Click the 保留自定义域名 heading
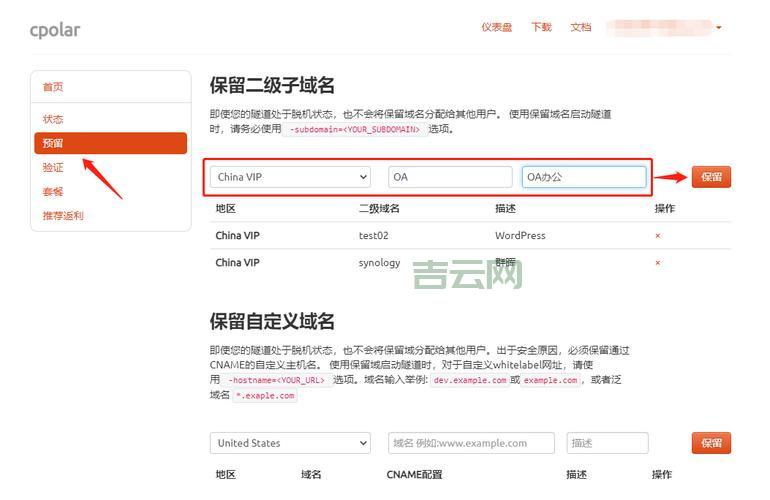 click(x=272, y=322)
